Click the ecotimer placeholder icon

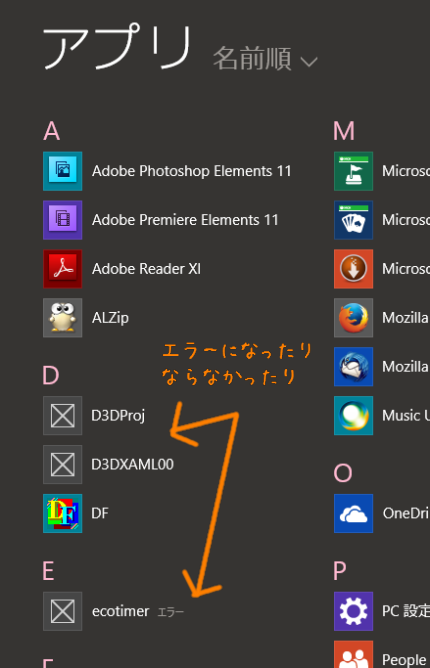[63, 611]
